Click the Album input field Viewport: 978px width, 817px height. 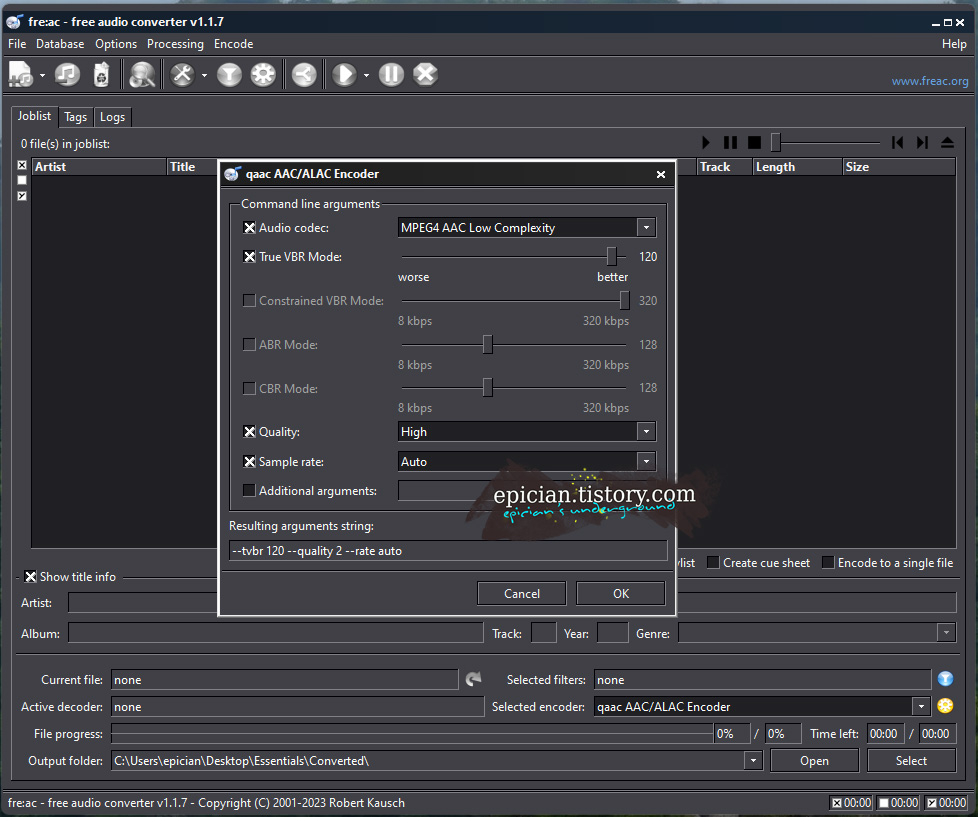[x=276, y=633]
